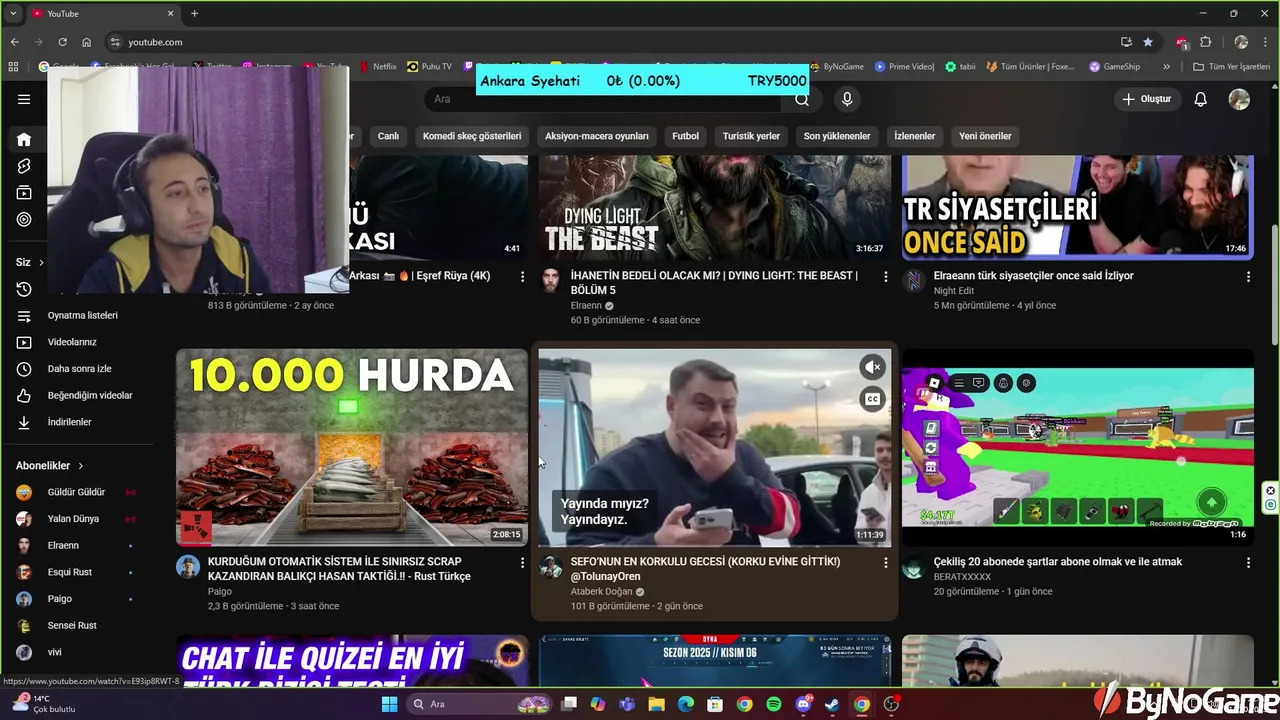Viewport: 1280px width, 720px height.
Task: Go to YouTube Home in sidebar
Action: pyautogui.click(x=24, y=139)
